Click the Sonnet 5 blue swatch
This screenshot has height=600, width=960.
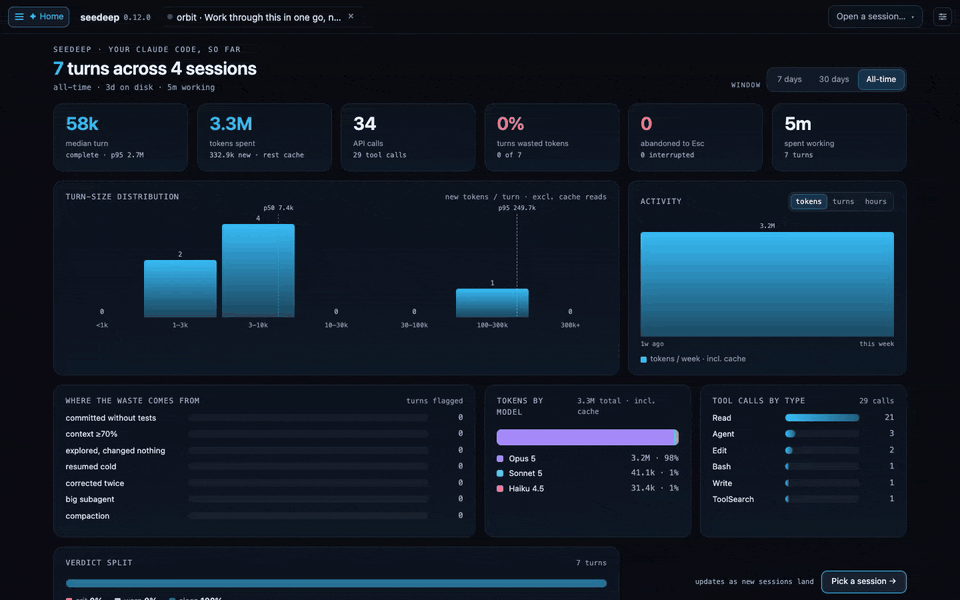click(500, 473)
